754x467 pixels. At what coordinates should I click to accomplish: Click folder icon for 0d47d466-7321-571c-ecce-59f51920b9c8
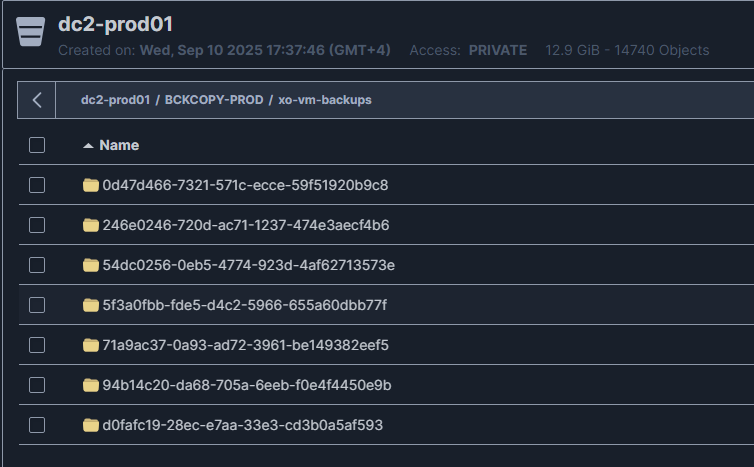pos(91,185)
